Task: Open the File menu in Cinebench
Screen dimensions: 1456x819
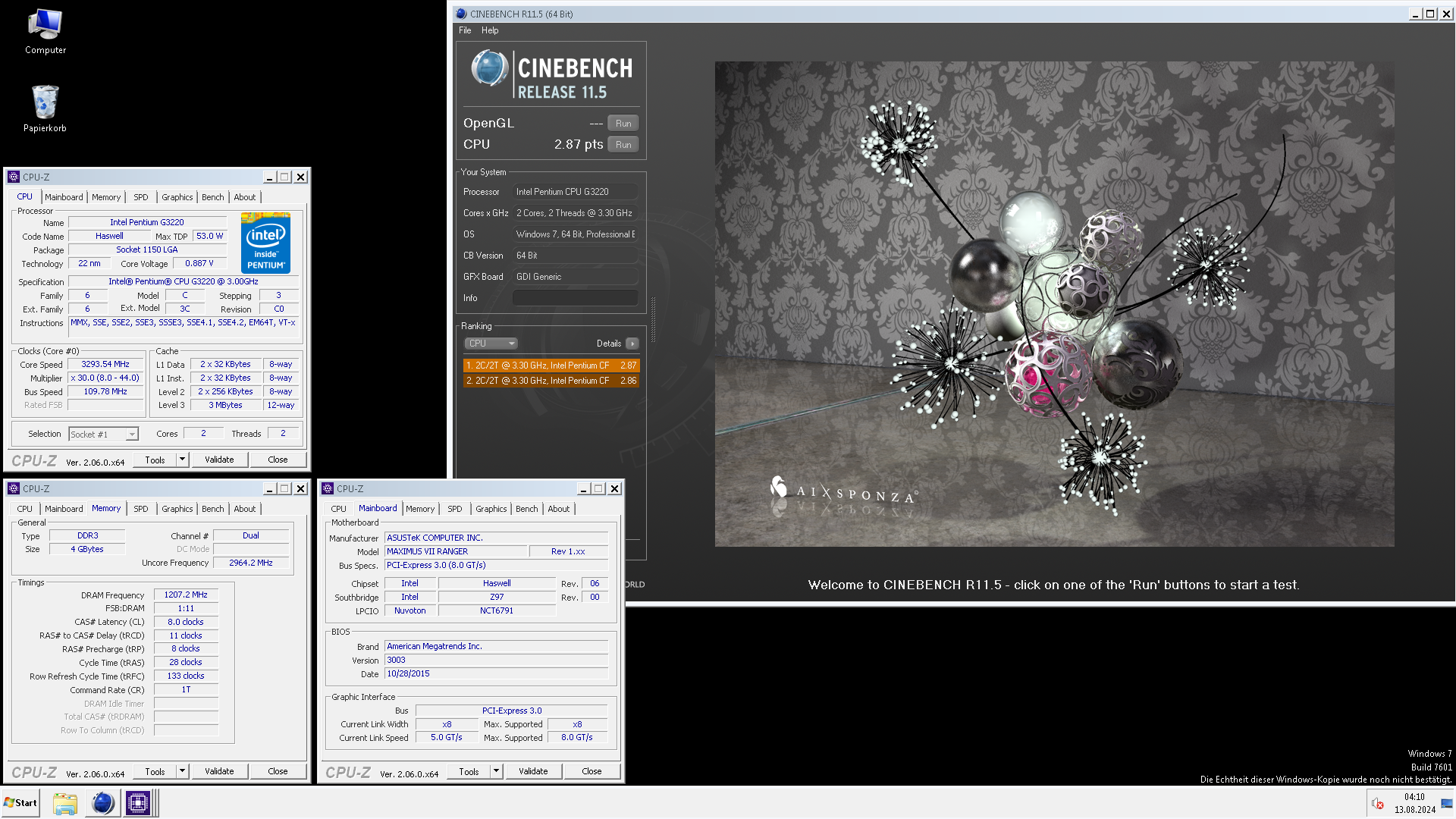Action: (x=465, y=30)
